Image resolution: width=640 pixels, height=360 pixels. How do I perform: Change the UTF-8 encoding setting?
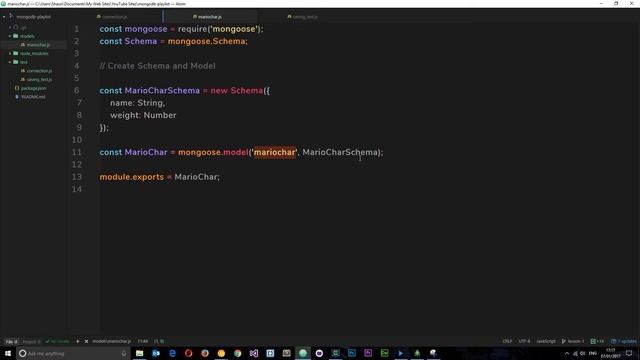524,341
